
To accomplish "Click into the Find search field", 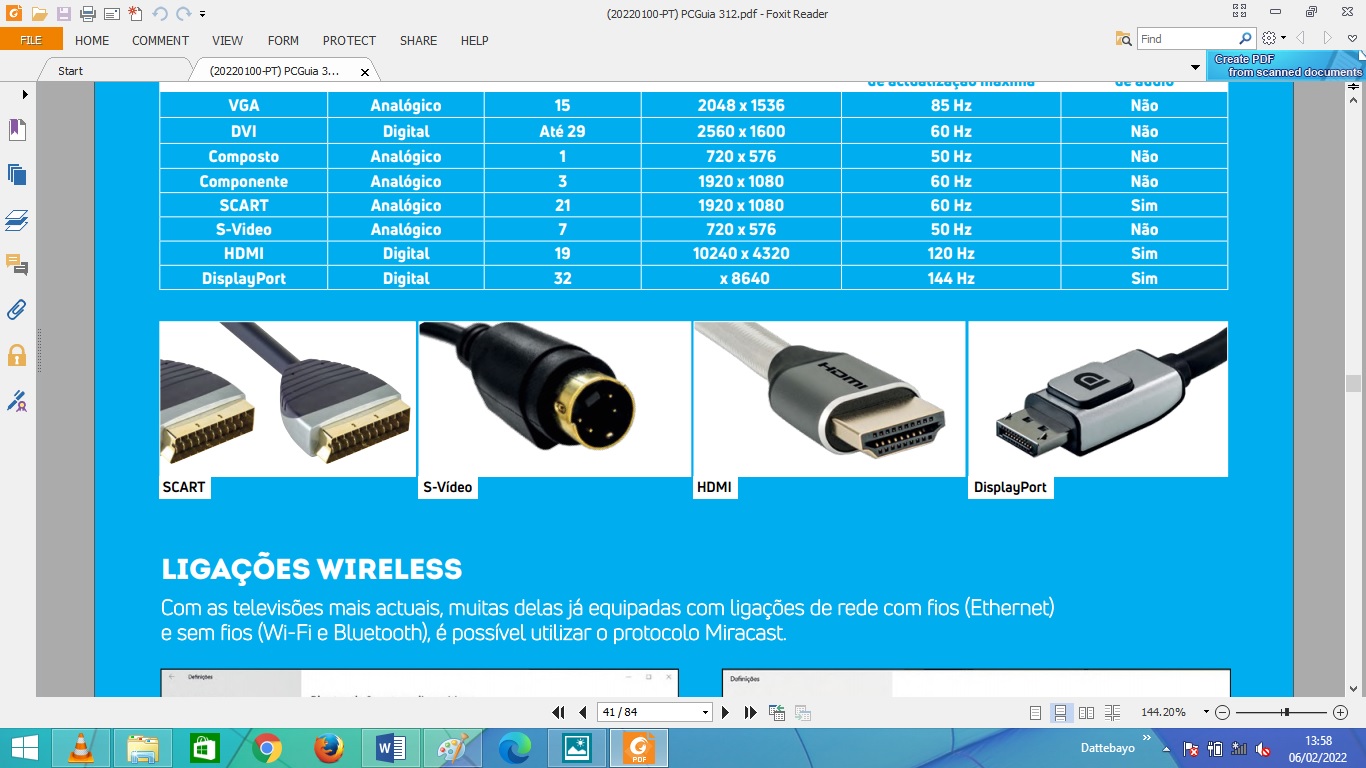I will 1188,39.
